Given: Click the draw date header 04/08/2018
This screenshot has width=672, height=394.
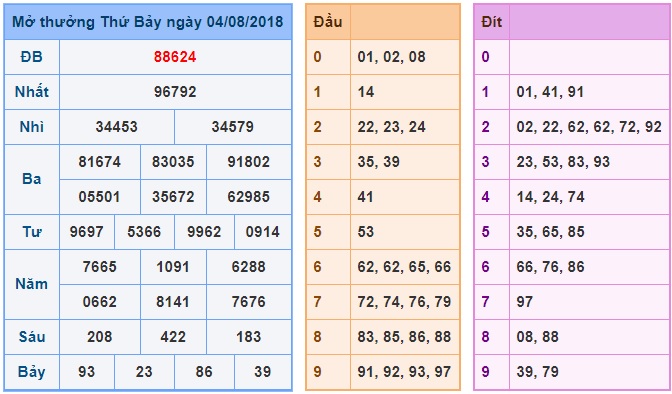Looking at the screenshot, I should [245, 22].
